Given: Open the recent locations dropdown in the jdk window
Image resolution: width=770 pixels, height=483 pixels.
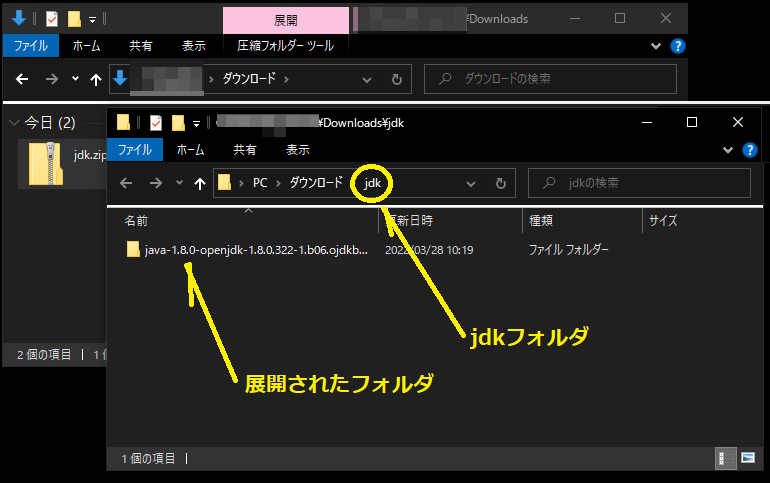Looking at the screenshot, I should [179, 183].
